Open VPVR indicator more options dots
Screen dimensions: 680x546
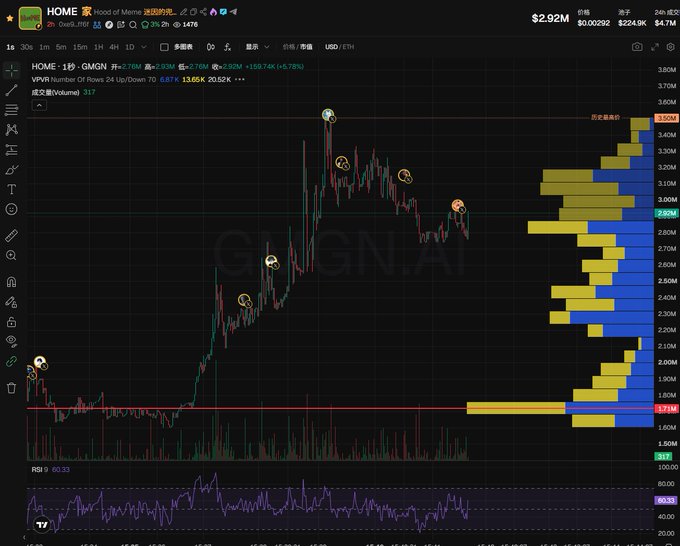[240, 79]
